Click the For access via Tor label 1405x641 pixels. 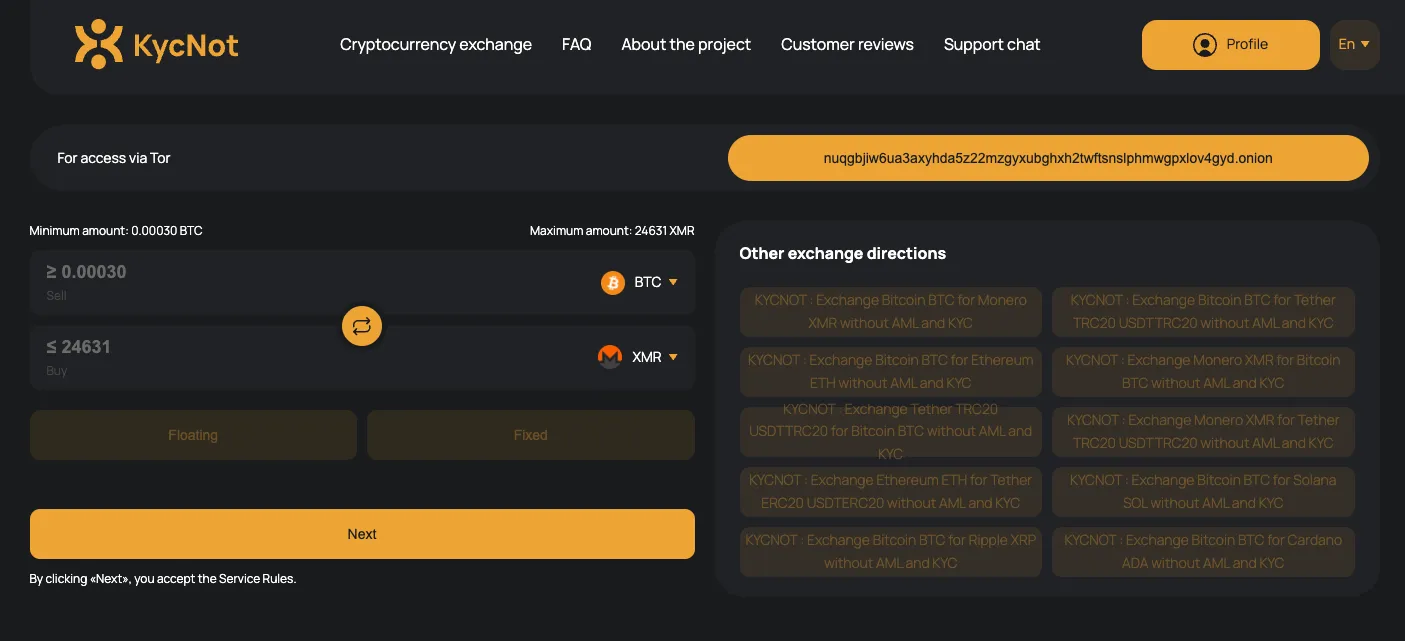click(114, 158)
